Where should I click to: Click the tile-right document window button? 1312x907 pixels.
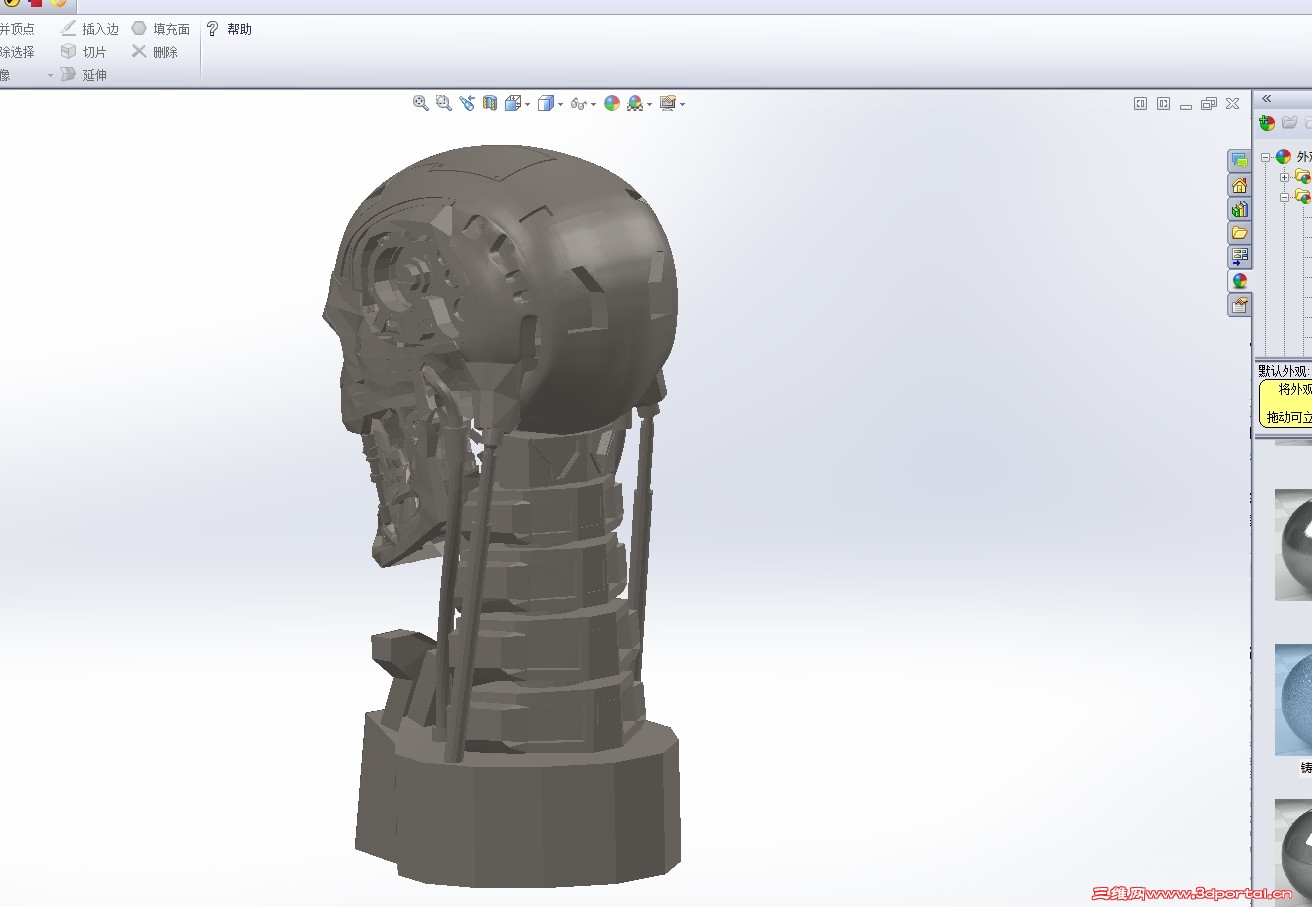(x=1163, y=103)
